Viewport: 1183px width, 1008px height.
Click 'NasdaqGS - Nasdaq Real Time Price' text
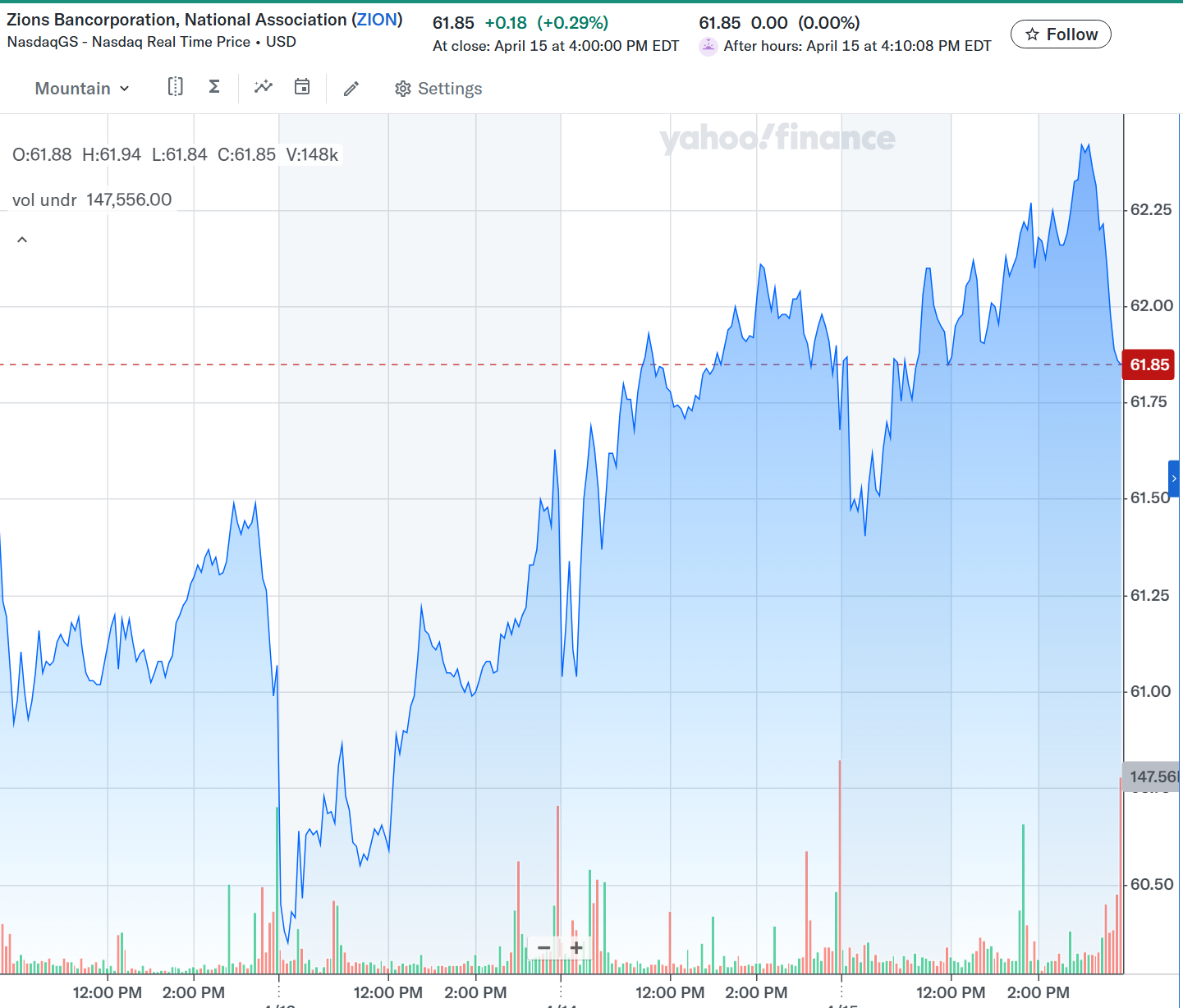[x=129, y=42]
